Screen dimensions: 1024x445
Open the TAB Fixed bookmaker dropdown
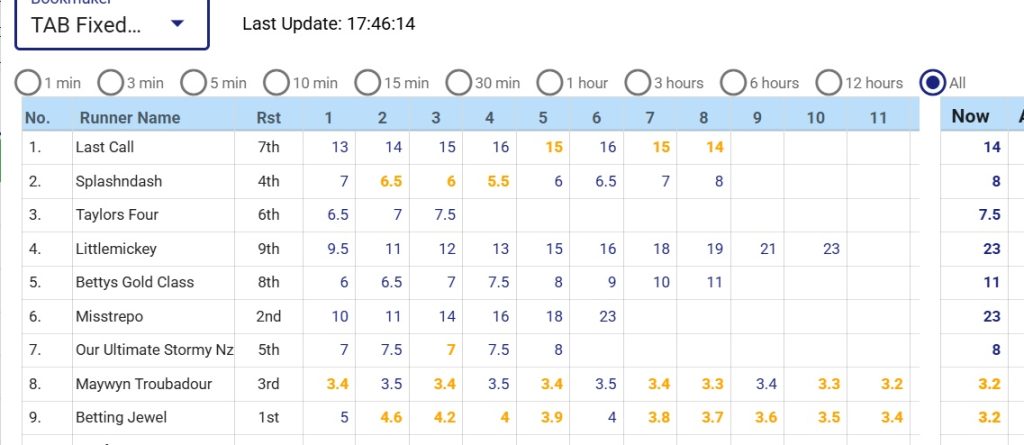110,24
